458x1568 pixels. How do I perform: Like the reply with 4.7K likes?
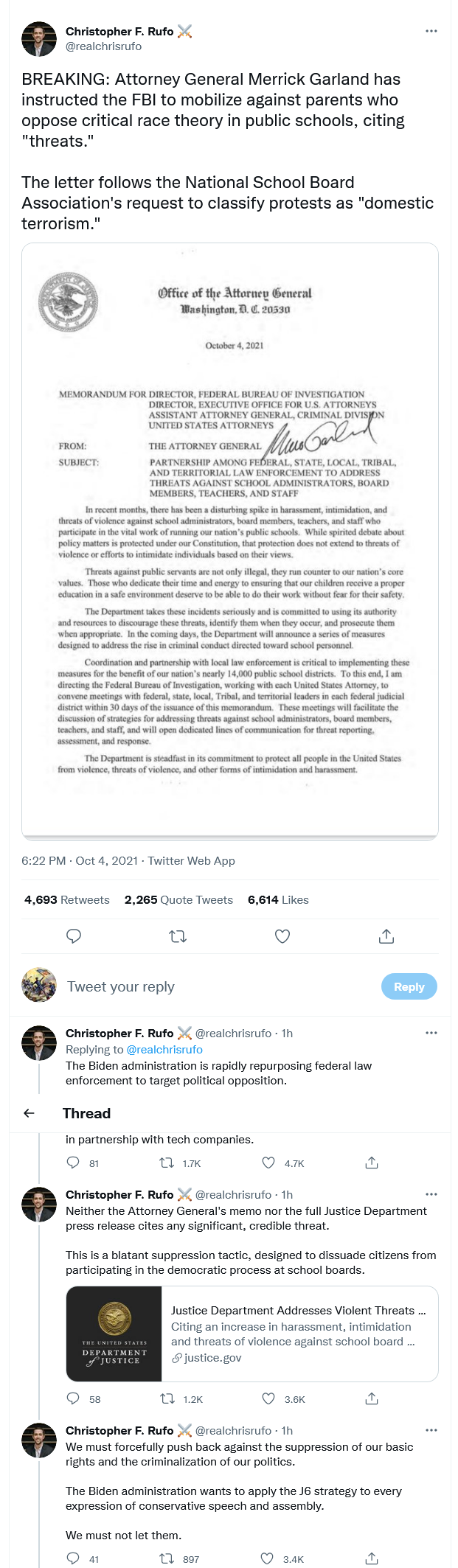coord(269,1163)
